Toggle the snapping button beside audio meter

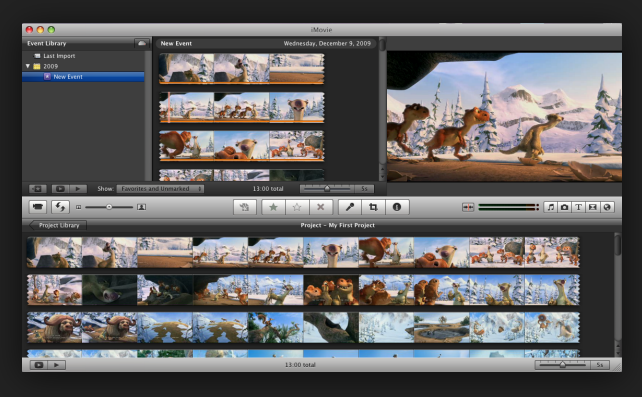(x=468, y=208)
